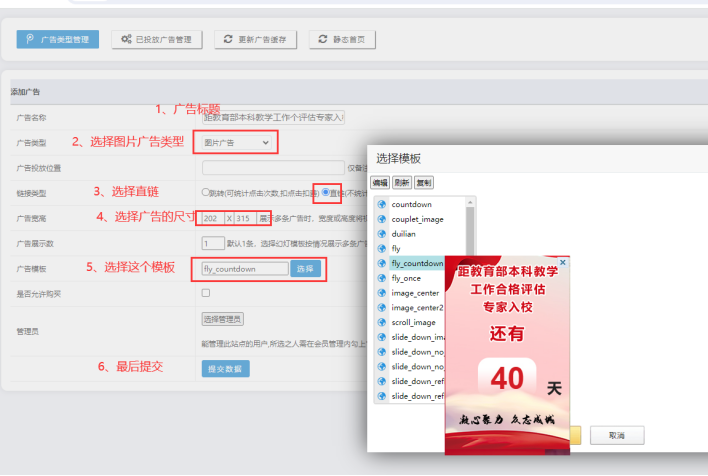
Task: Click the 更新广告缓存 refresh button
Action: click(x=255, y=39)
